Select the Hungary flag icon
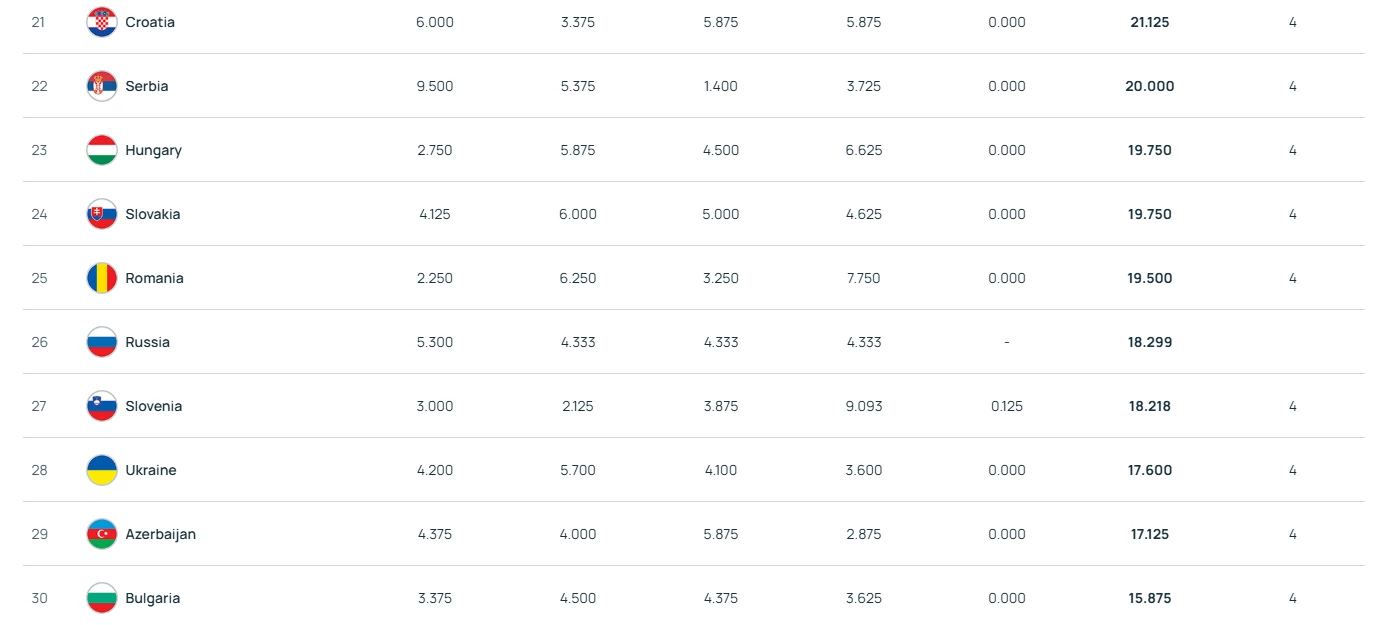This screenshot has width=1384, height=625. click(x=102, y=150)
